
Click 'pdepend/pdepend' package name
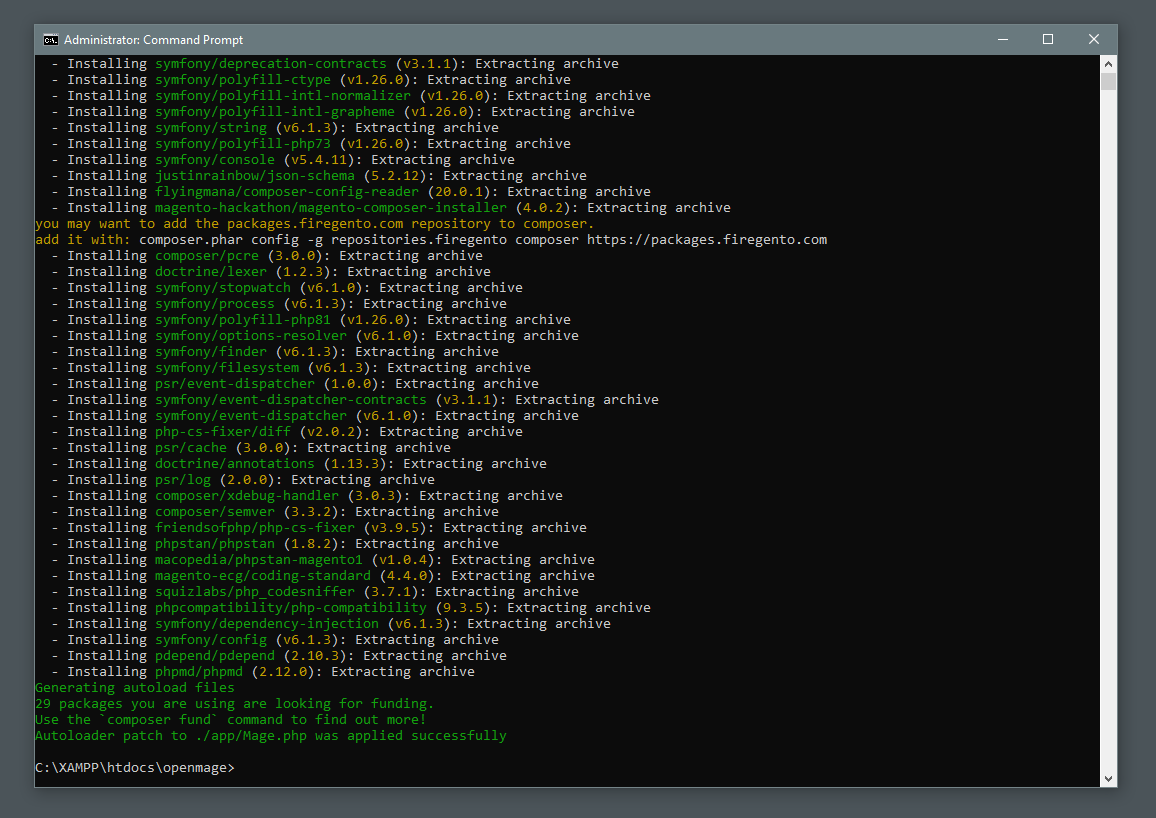point(215,656)
